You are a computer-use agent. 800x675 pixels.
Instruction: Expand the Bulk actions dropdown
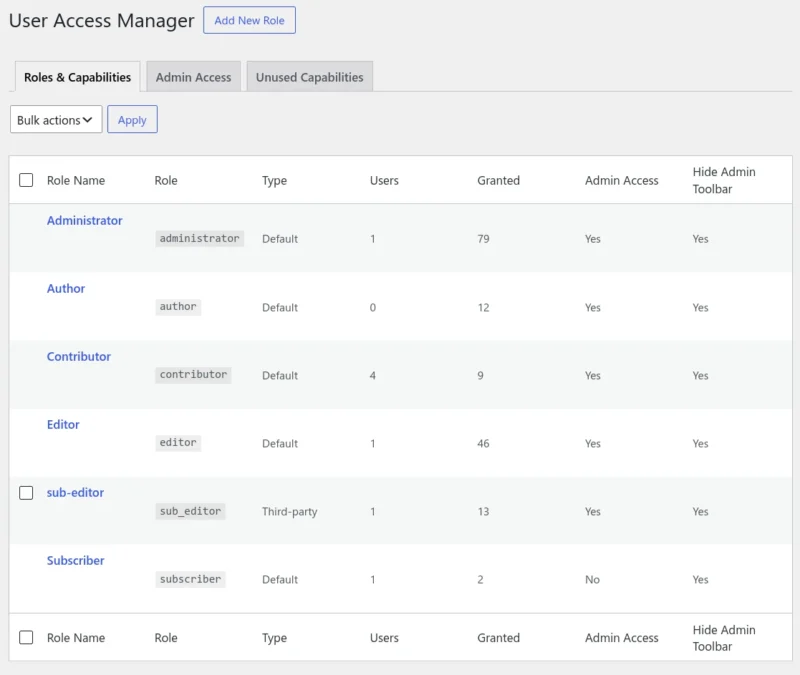(x=56, y=119)
